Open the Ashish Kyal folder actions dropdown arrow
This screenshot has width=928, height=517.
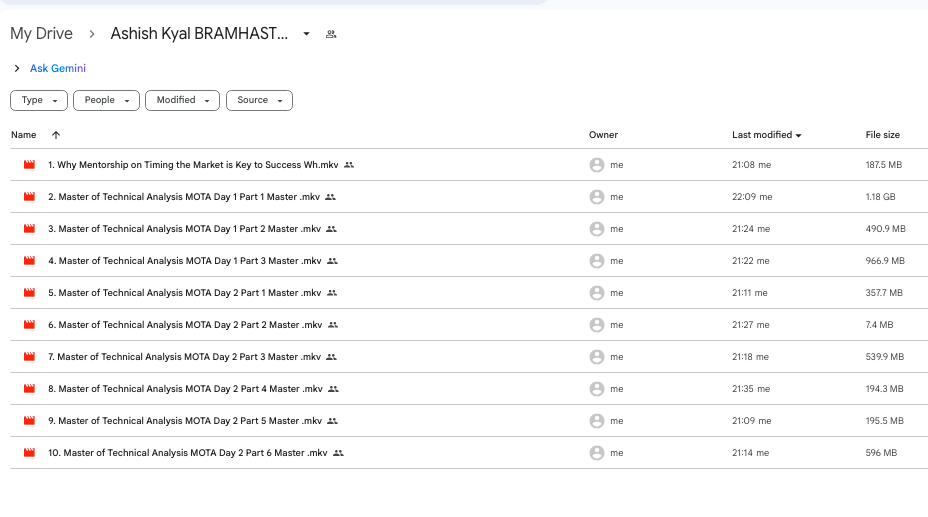click(306, 34)
